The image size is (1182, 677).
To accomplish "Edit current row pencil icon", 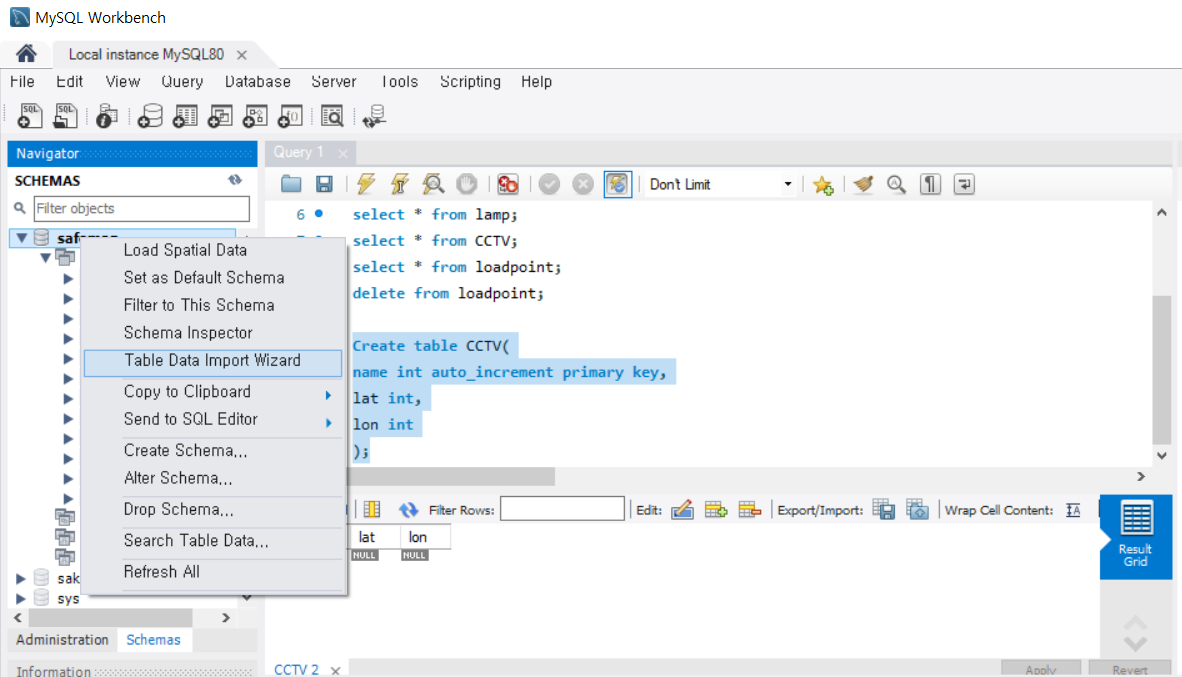I will pyautogui.click(x=682, y=510).
